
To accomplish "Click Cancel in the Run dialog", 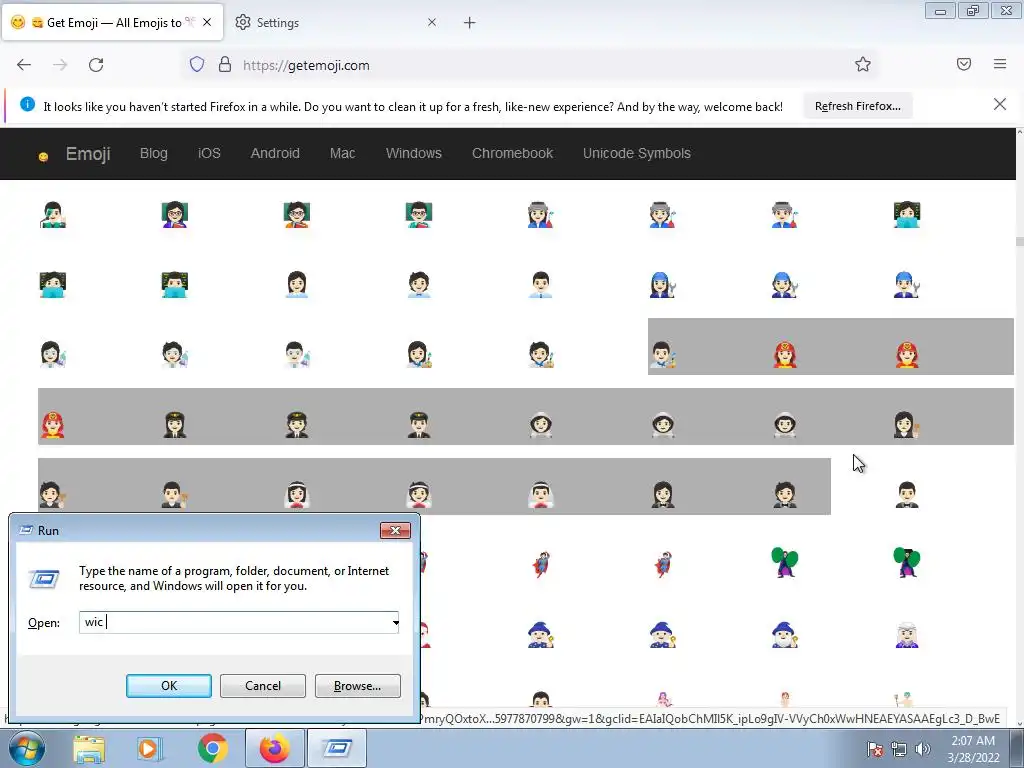I will click(x=263, y=686).
